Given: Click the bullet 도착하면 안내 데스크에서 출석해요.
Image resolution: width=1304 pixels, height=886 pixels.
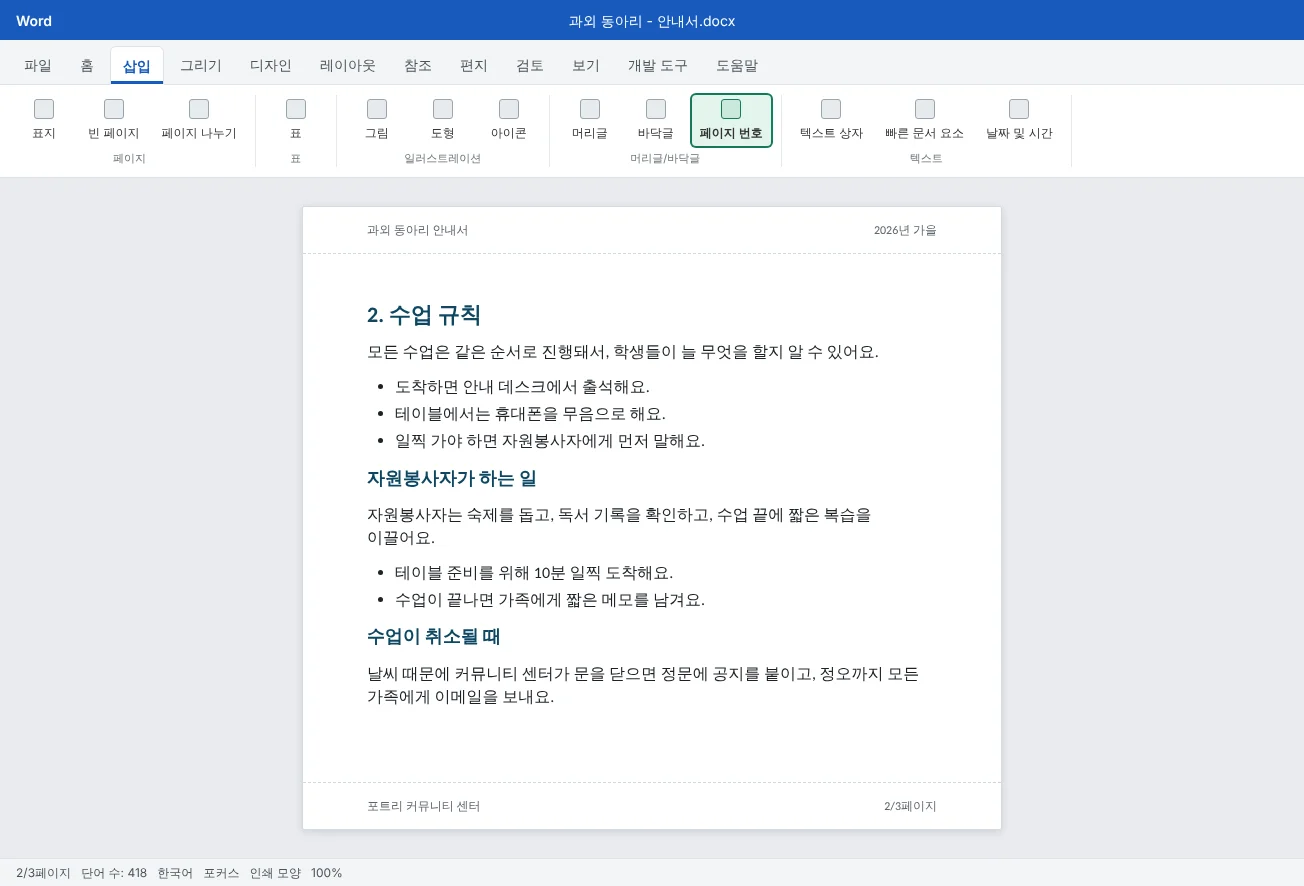Looking at the screenshot, I should (522, 386).
